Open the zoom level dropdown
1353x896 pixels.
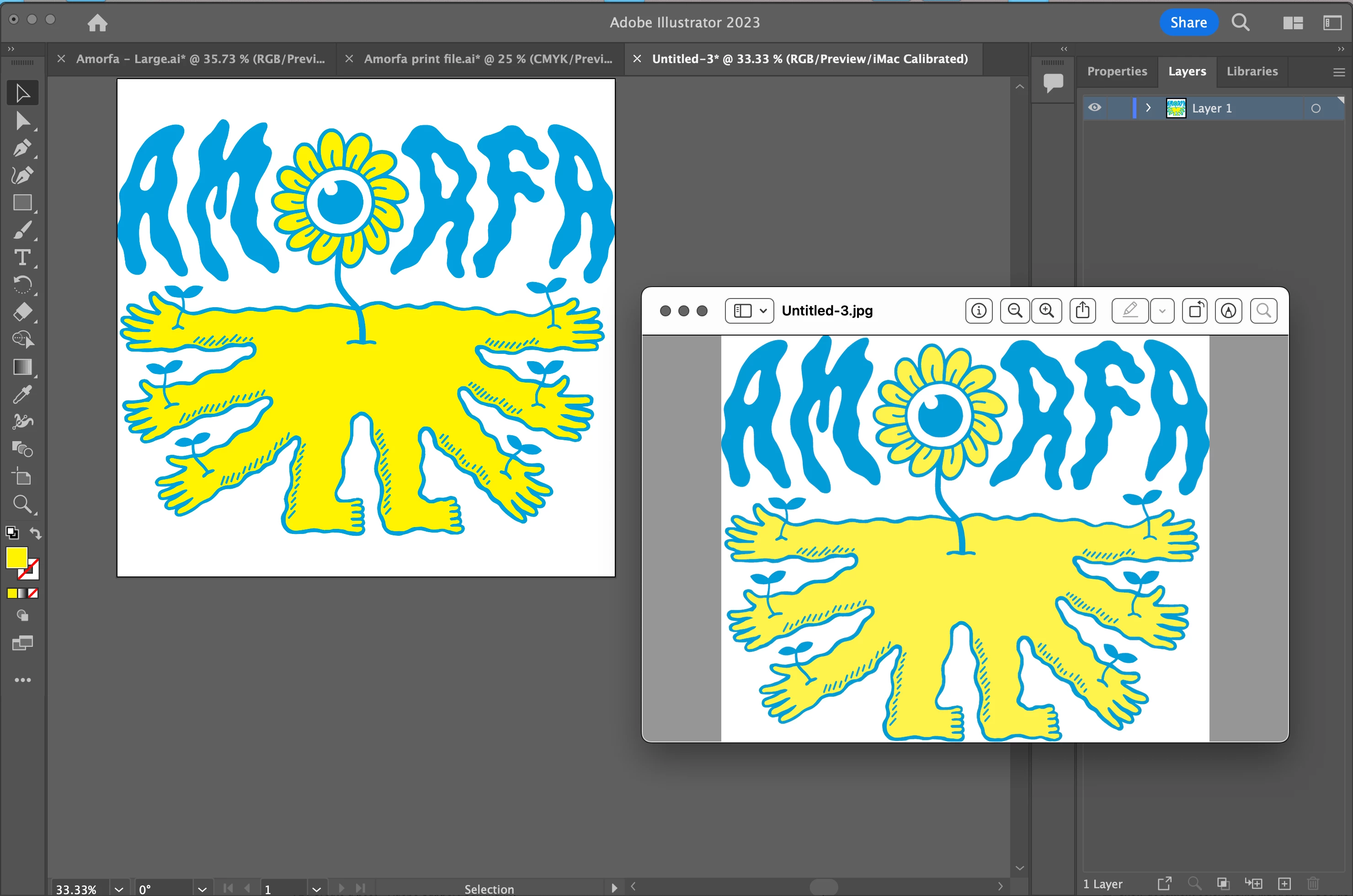coord(119,889)
